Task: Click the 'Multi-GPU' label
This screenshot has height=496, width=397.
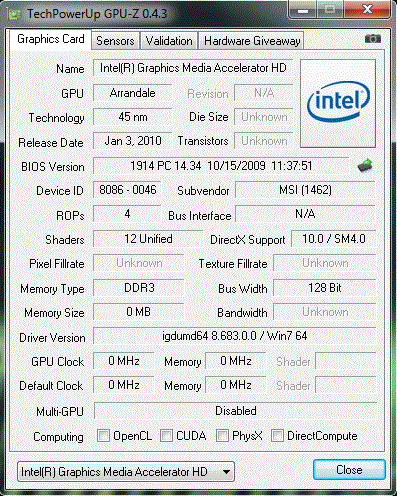Action: tap(60, 412)
